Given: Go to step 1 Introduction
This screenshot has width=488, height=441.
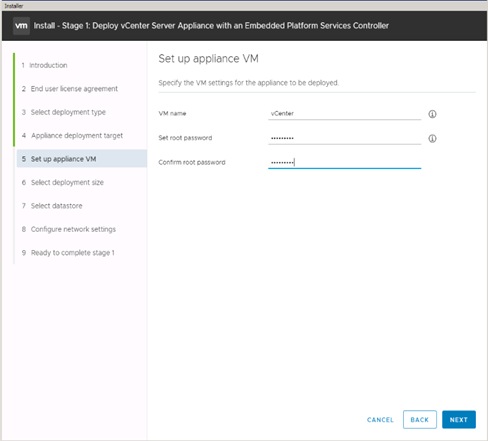Looking at the screenshot, I should (44, 65).
